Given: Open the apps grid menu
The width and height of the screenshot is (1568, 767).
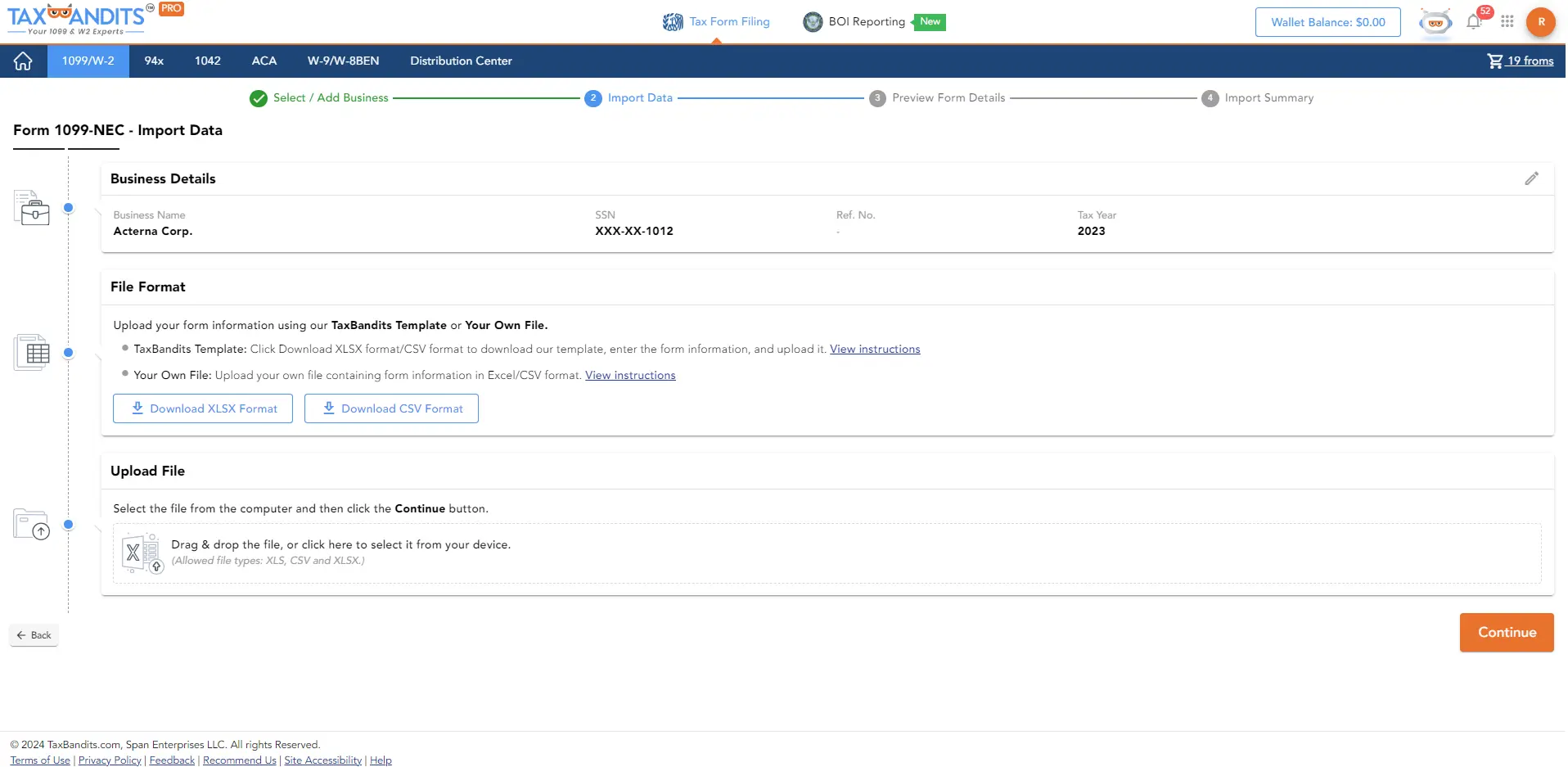Looking at the screenshot, I should [1508, 22].
